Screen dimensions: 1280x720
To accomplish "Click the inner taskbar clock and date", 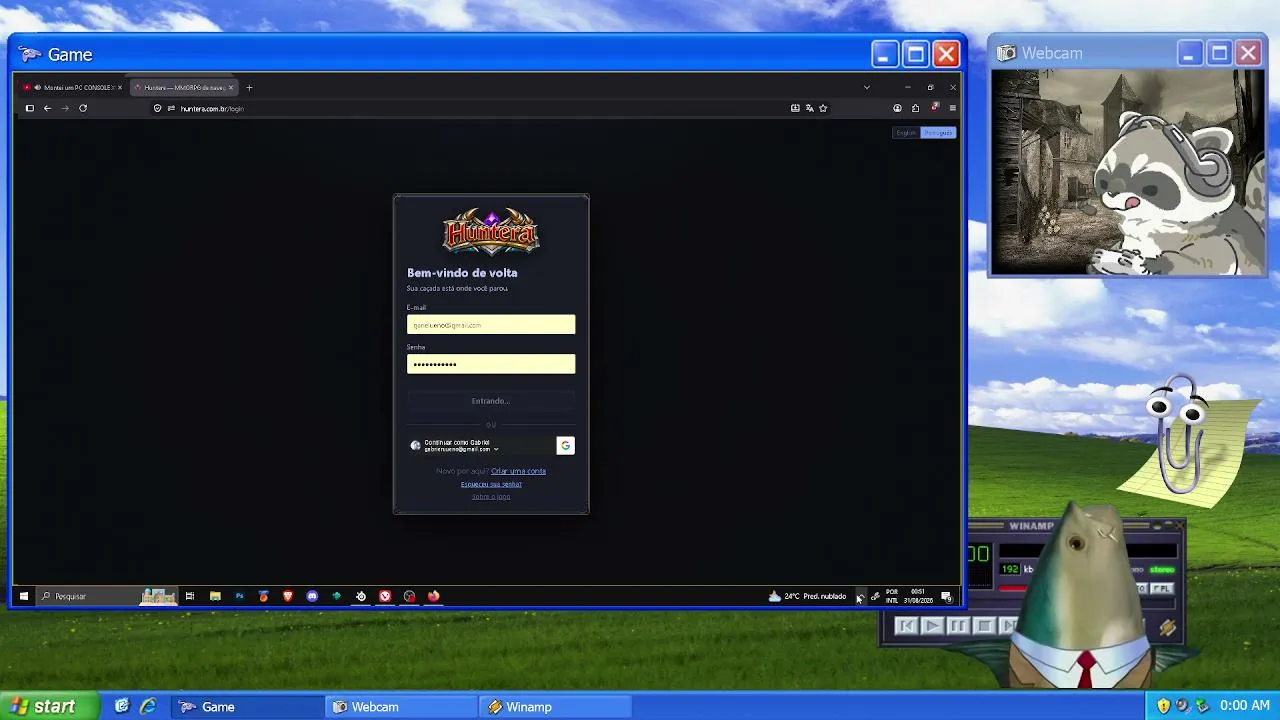I will (918, 596).
